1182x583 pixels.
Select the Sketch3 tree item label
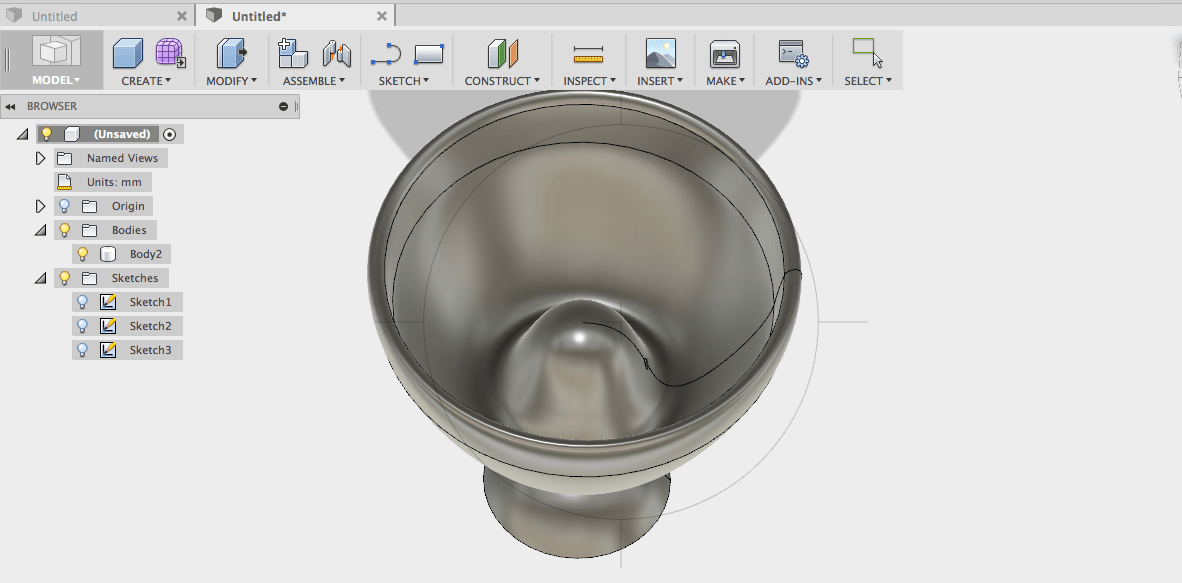coord(150,350)
